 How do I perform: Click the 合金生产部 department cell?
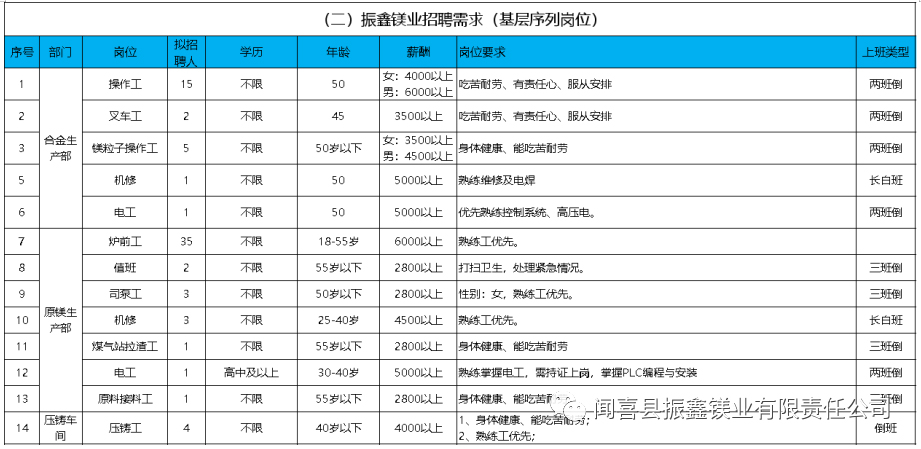pyautogui.click(x=59, y=148)
